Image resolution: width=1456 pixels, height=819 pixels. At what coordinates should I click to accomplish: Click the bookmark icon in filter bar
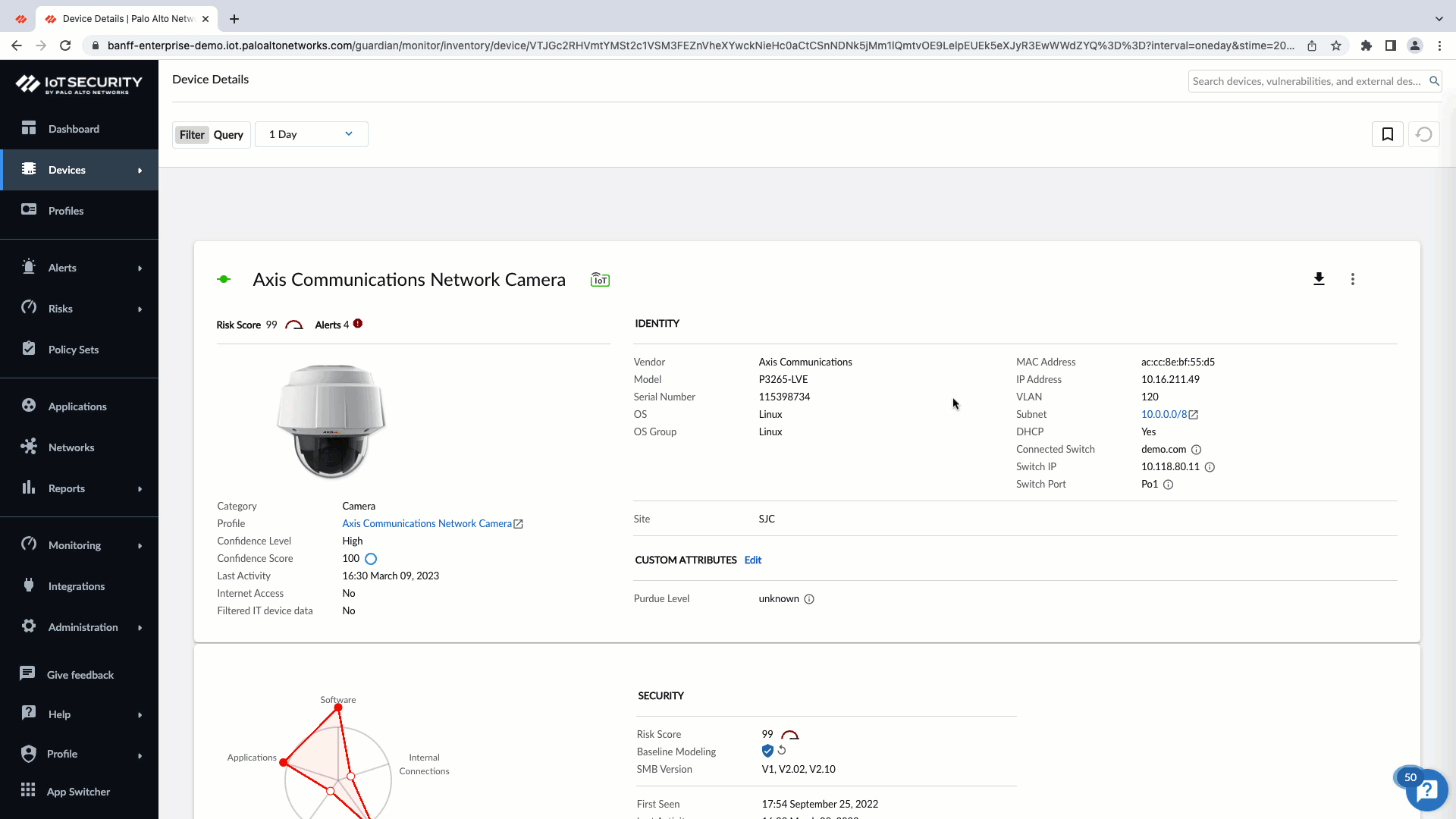click(x=1387, y=134)
